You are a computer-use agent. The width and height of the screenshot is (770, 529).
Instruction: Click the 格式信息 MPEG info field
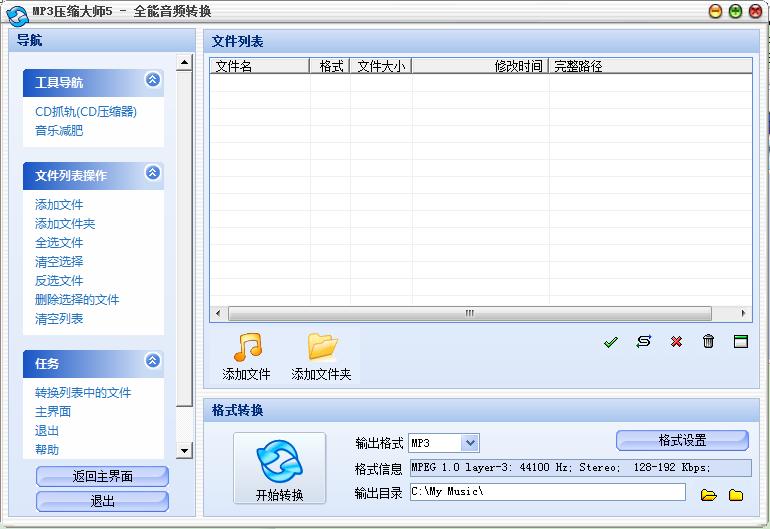point(580,468)
